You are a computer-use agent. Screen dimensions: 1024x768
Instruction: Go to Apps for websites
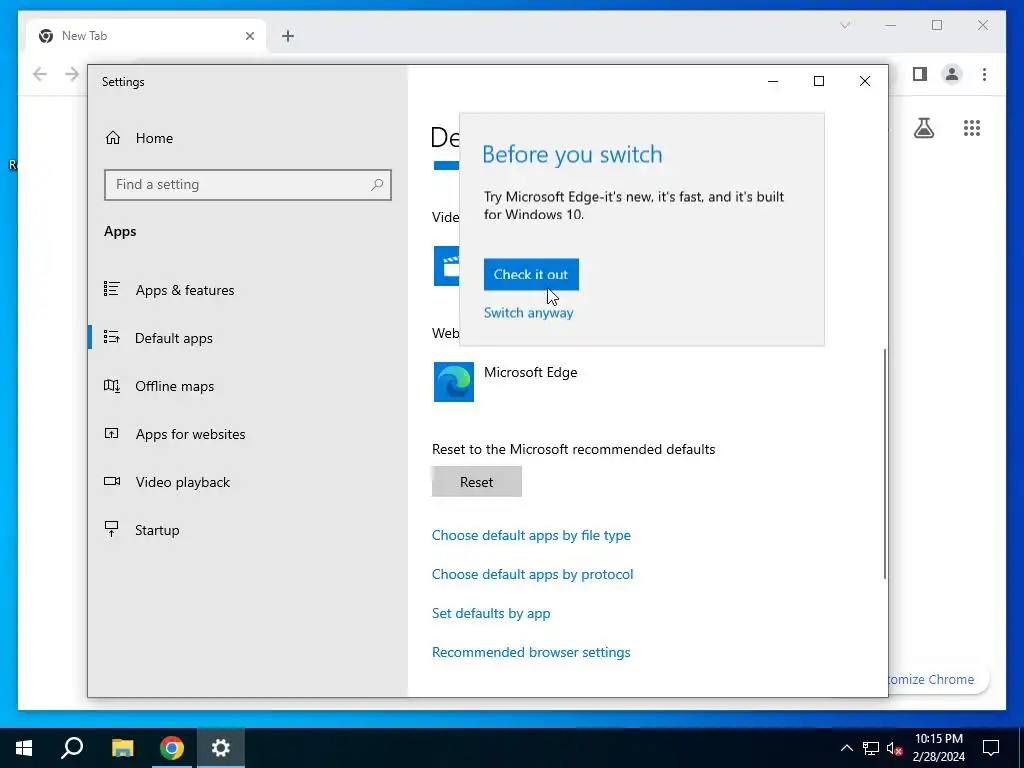[190, 434]
